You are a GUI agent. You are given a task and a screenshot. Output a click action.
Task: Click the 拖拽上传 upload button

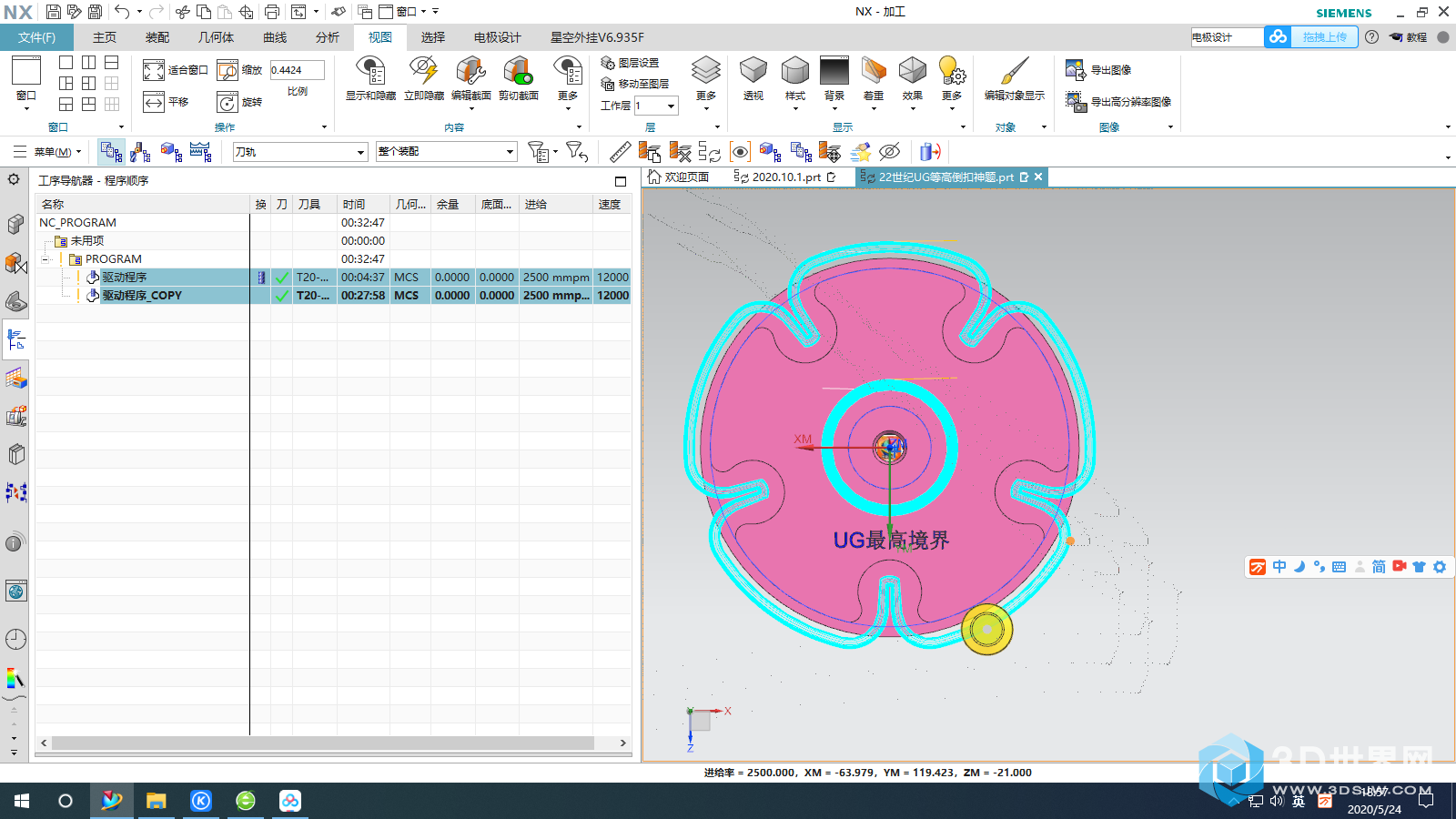(1324, 37)
